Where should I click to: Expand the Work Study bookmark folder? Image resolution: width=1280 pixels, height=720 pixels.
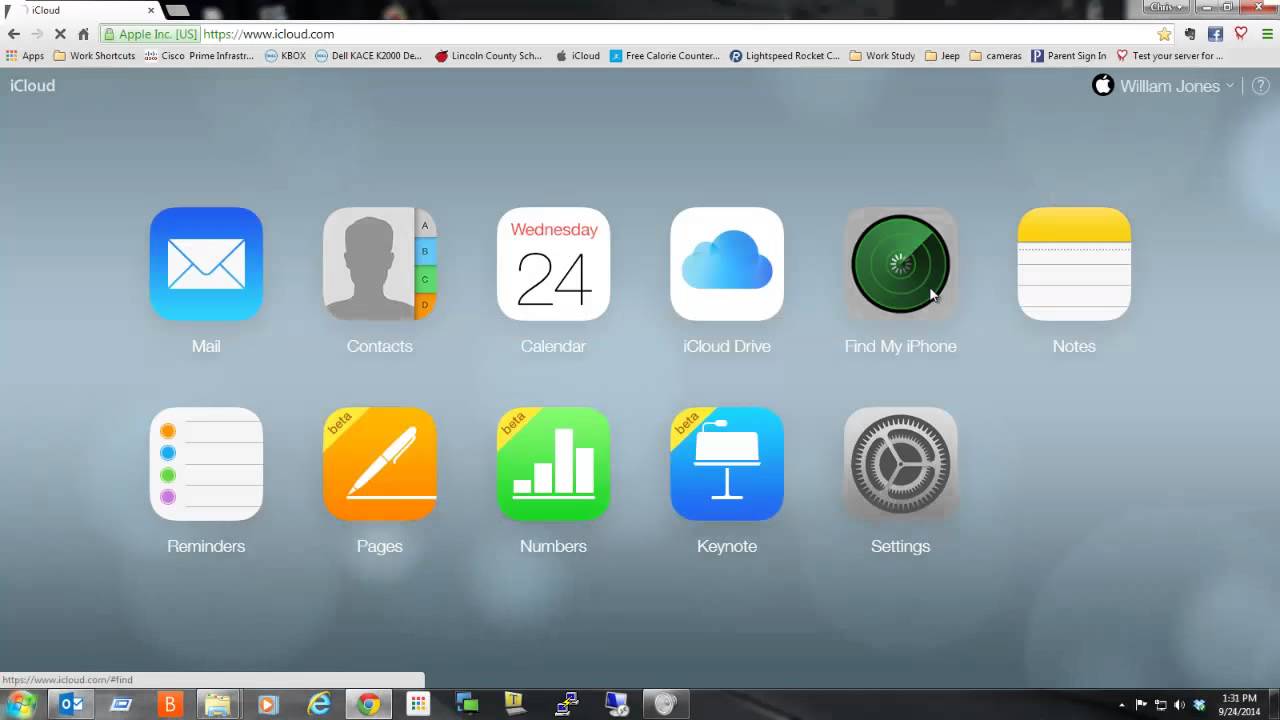pos(882,56)
